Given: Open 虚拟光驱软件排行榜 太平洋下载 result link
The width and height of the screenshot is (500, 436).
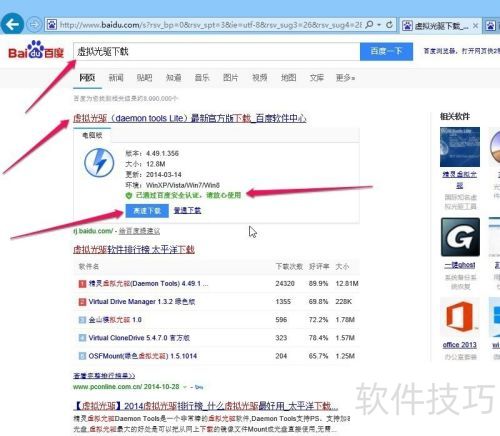Looking at the screenshot, I should (x=134, y=249).
